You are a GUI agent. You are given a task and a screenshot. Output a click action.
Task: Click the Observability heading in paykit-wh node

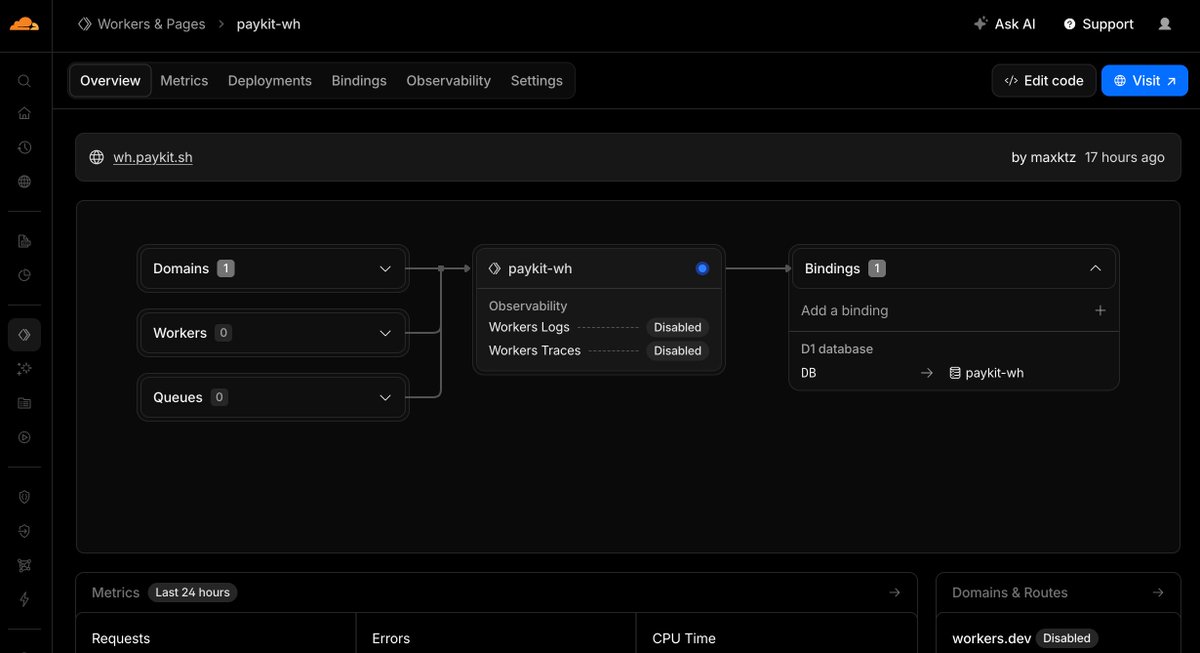(x=528, y=306)
